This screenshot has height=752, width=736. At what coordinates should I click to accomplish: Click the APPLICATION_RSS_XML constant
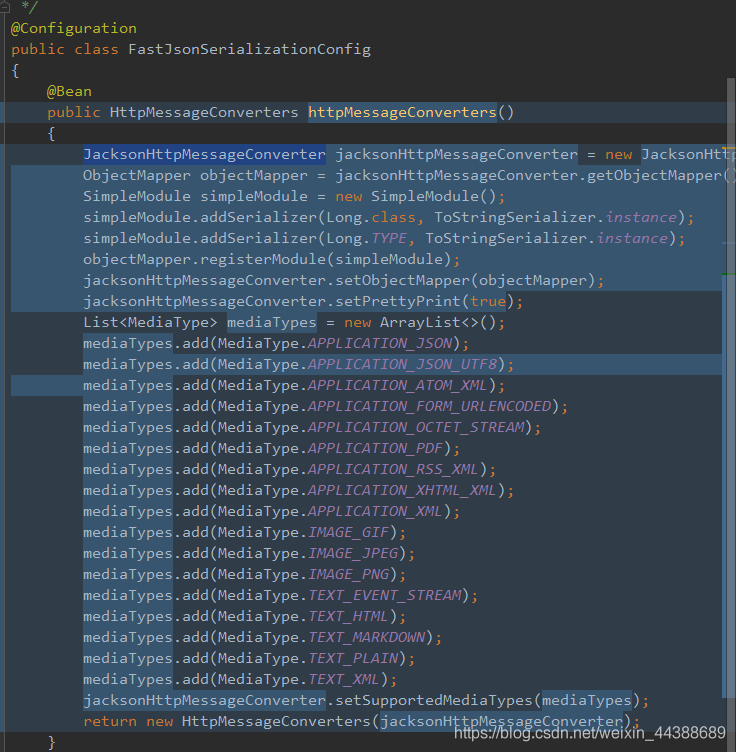tap(393, 470)
